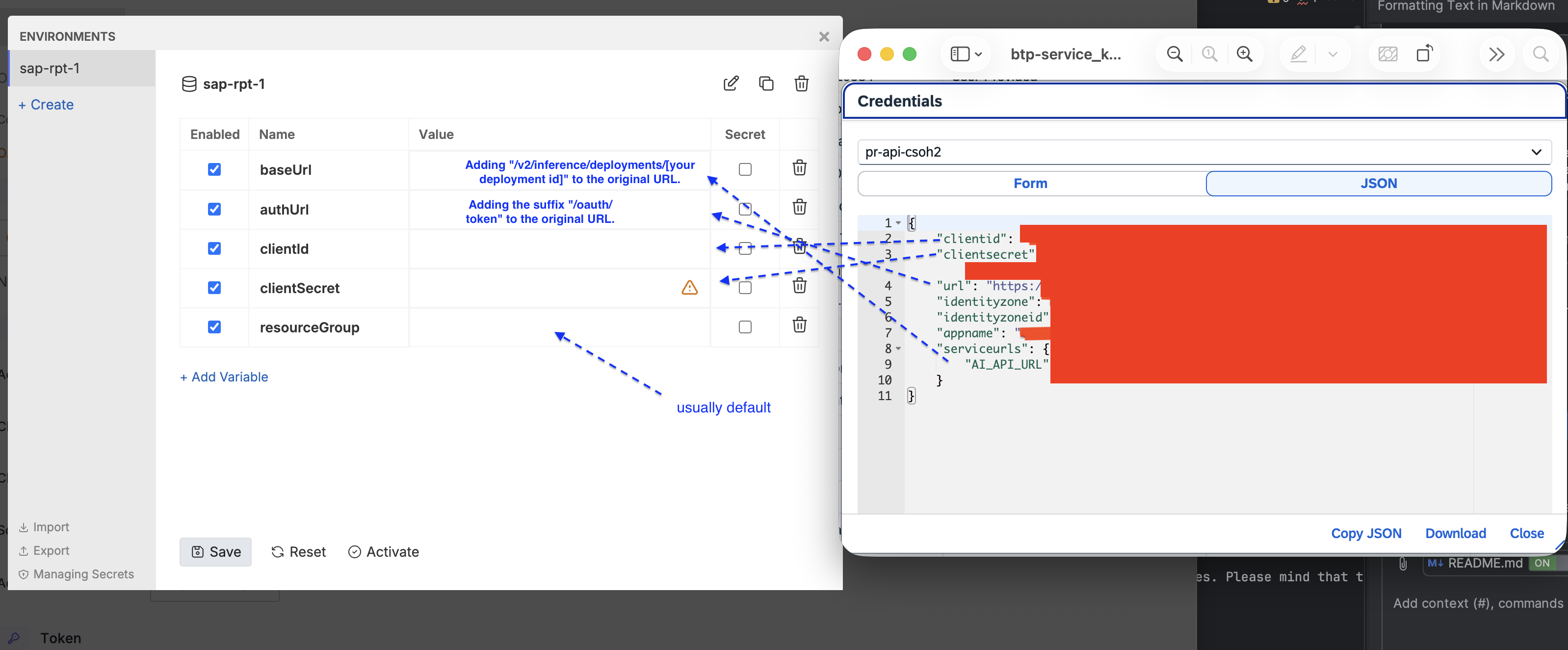This screenshot has height=650, width=1568.
Task: Close the Environments dialog
Action: tap(824, 37)
